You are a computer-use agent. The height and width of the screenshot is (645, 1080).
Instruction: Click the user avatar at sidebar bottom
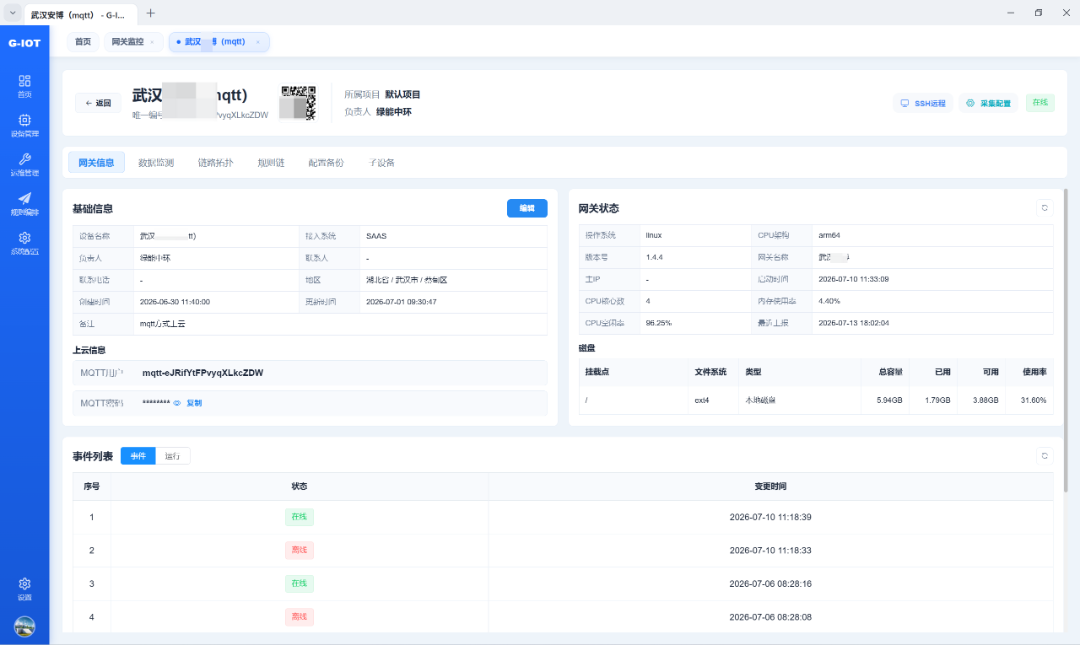point(24,626)
